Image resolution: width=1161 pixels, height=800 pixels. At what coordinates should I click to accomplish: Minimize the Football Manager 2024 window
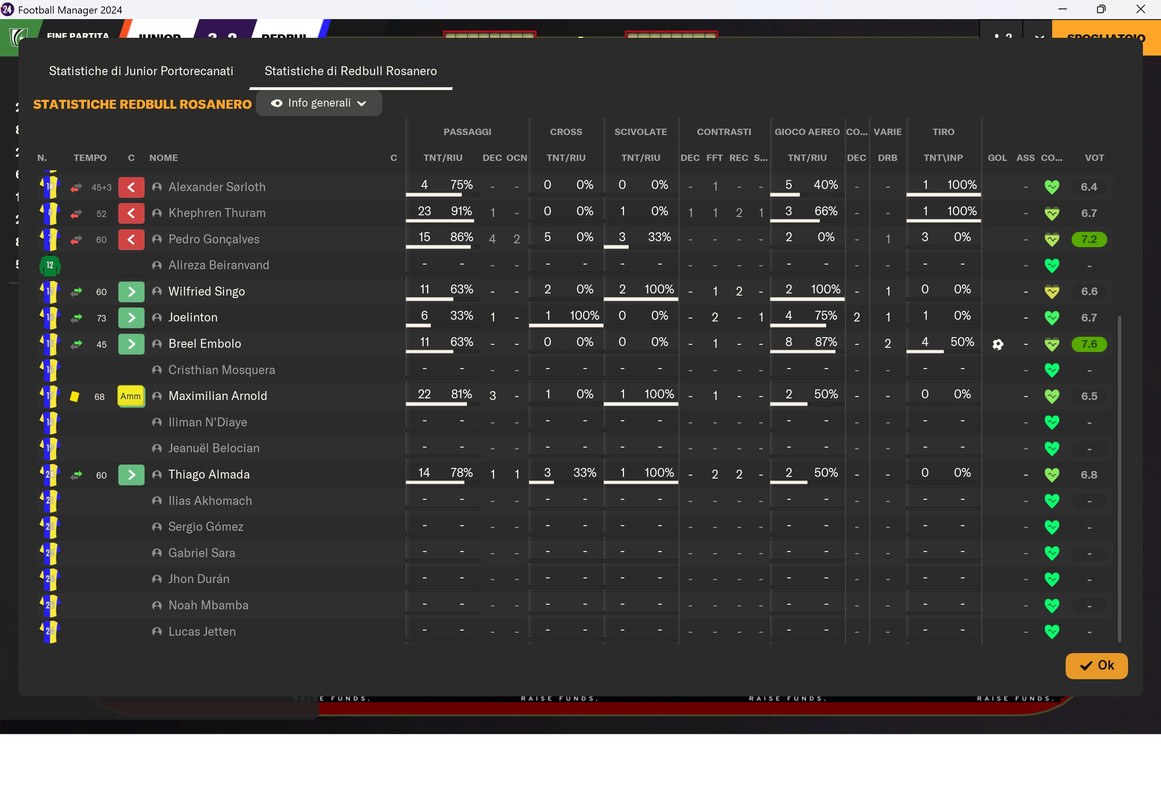[1063, 9]
